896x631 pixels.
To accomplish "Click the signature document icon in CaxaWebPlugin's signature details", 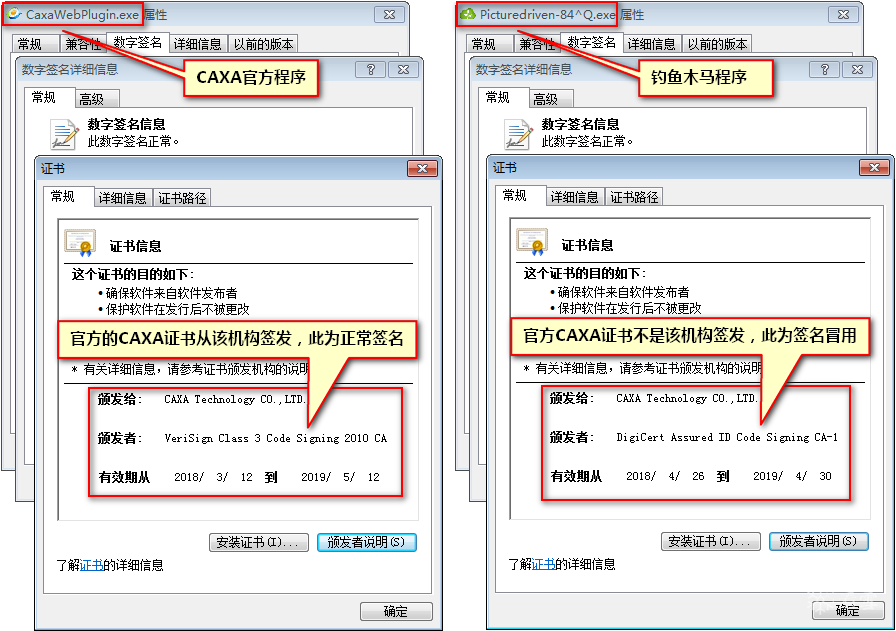I will (63, 135).
